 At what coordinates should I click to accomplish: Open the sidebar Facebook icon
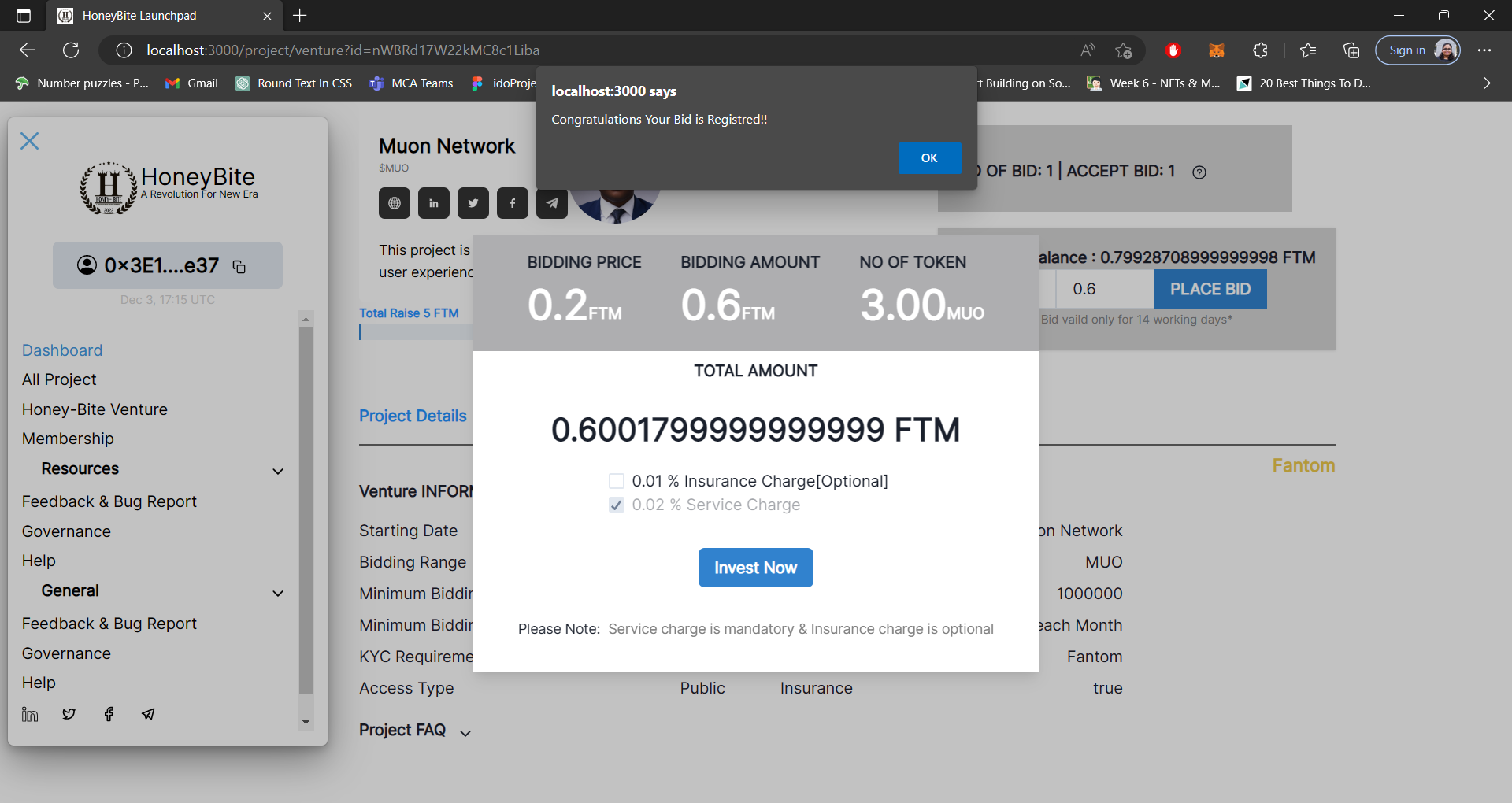coord(109,714)
